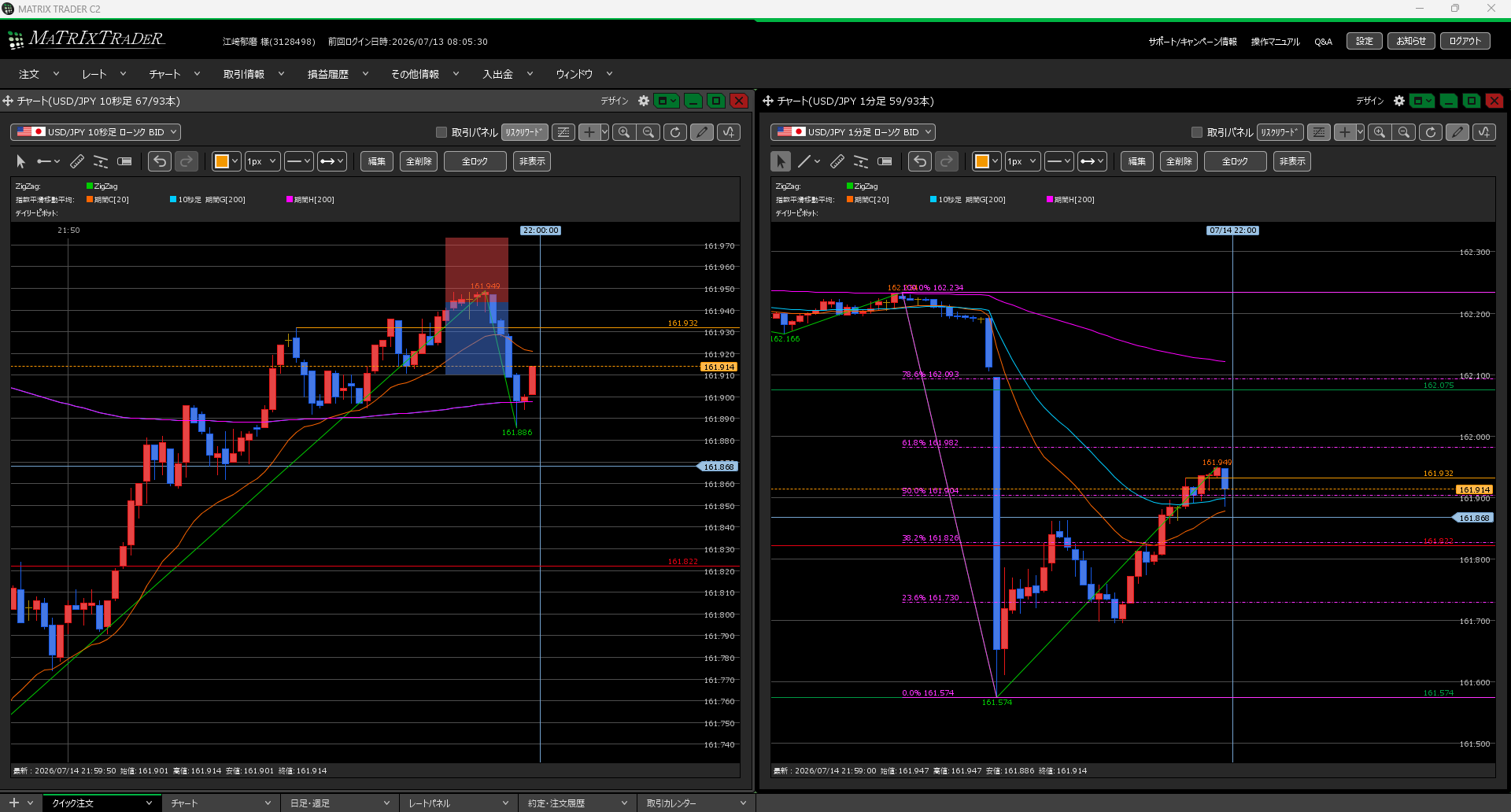Toggle chart line settings in 1分足 chart
Screen dimensions: 1511x812
point(1319,132)
